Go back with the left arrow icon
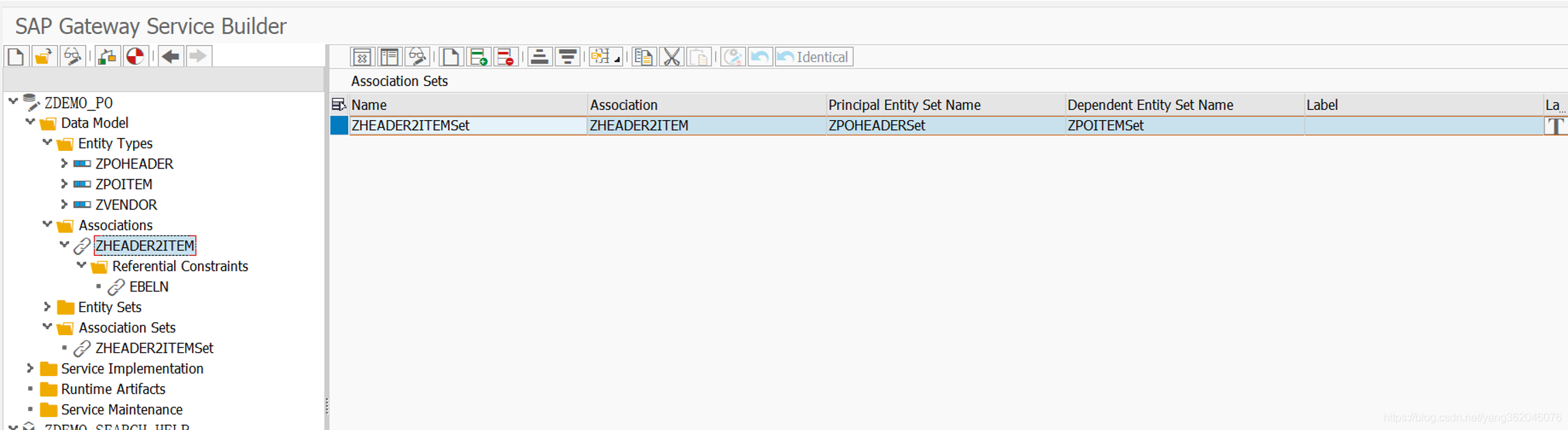The height and width of the screenshot is (430, 1568). pos(171,56)
